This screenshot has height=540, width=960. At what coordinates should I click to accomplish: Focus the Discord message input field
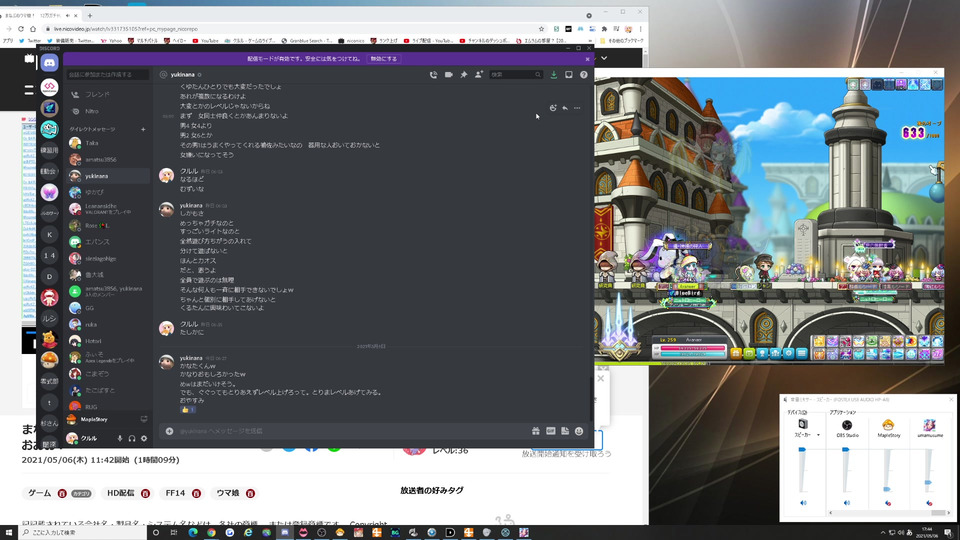tap(352, 431)
